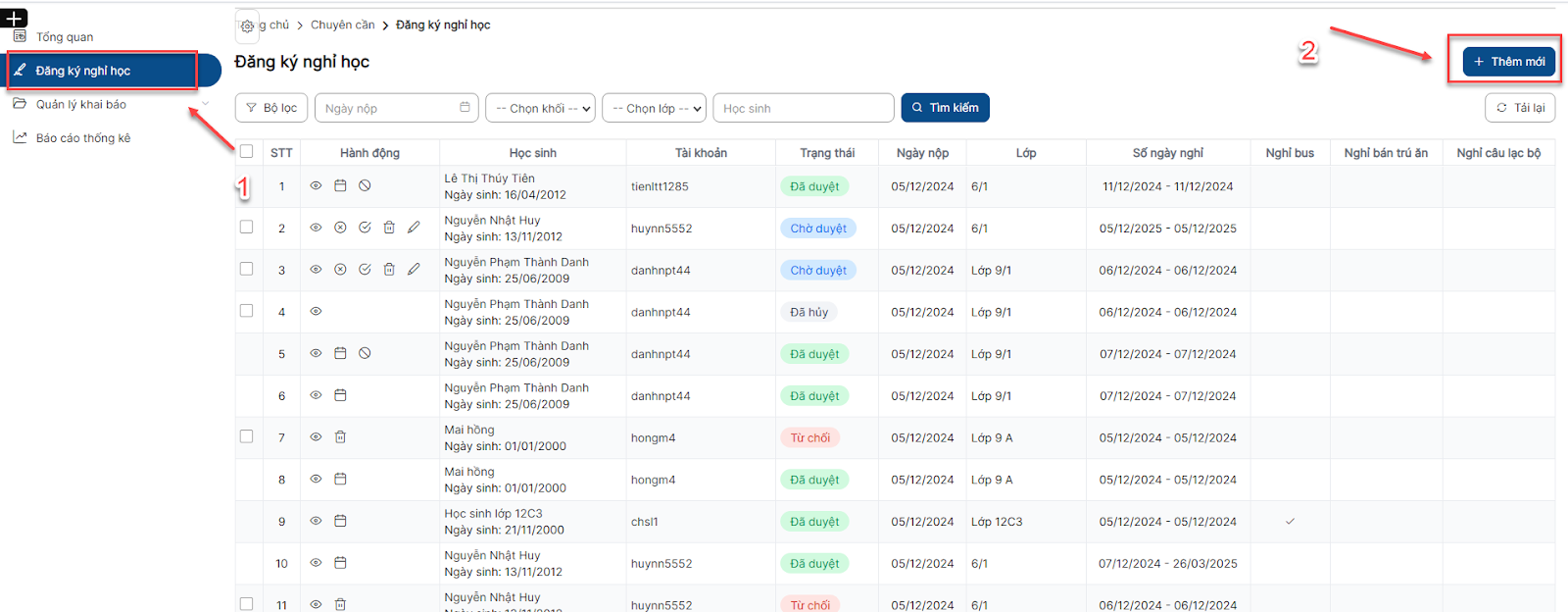Select the checkbox for row 4
1568x612 pixels.
(x=247, y=311)
